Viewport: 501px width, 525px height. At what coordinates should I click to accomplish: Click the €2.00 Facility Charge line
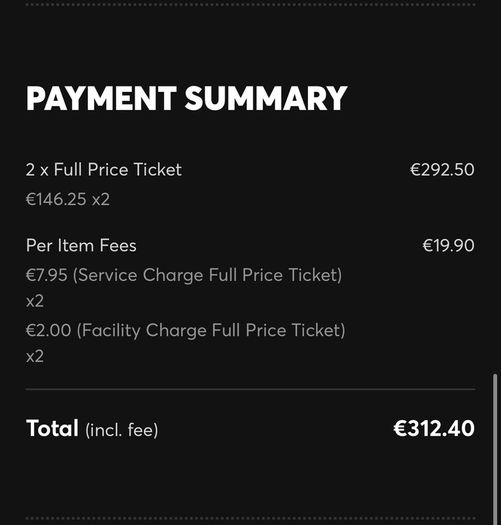[x=186, y=330]
